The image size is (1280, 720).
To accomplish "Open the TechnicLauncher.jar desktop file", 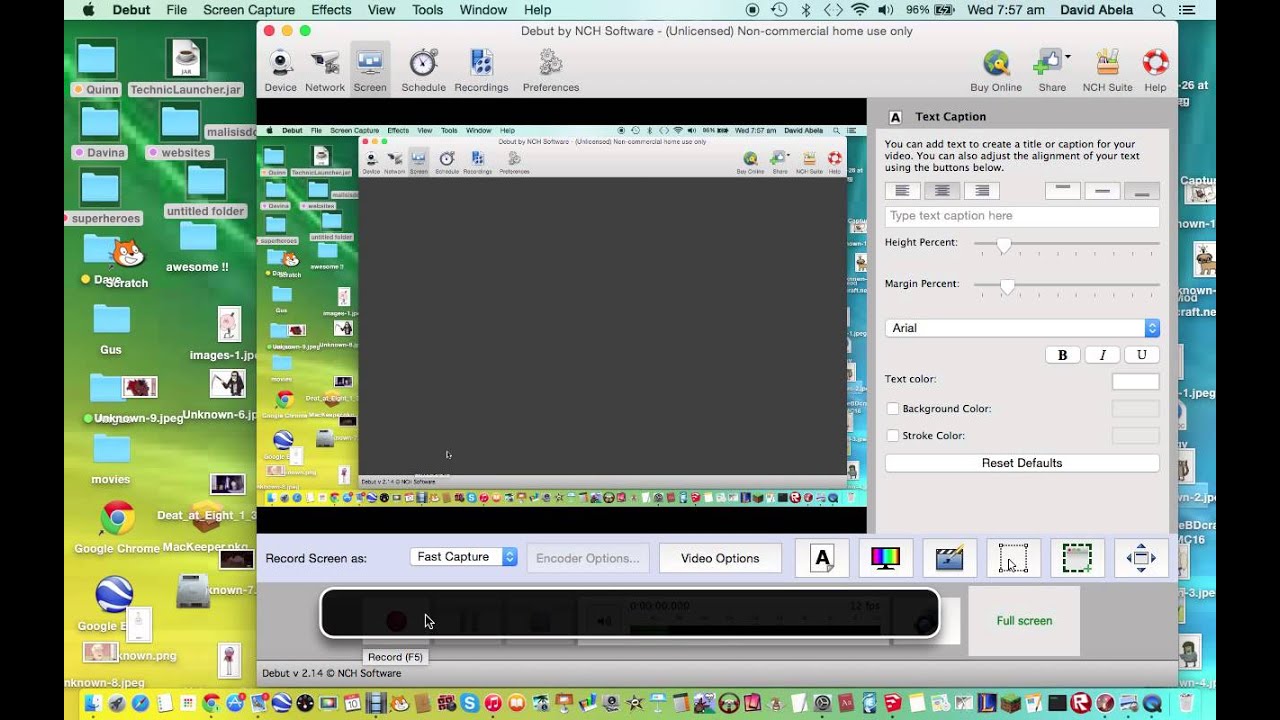I will click(186, 66).
